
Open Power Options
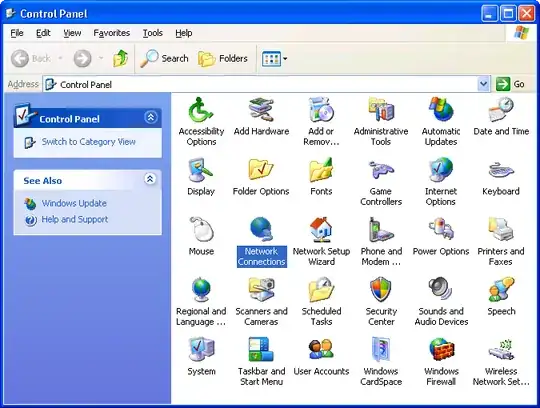(x=441, y=237)
